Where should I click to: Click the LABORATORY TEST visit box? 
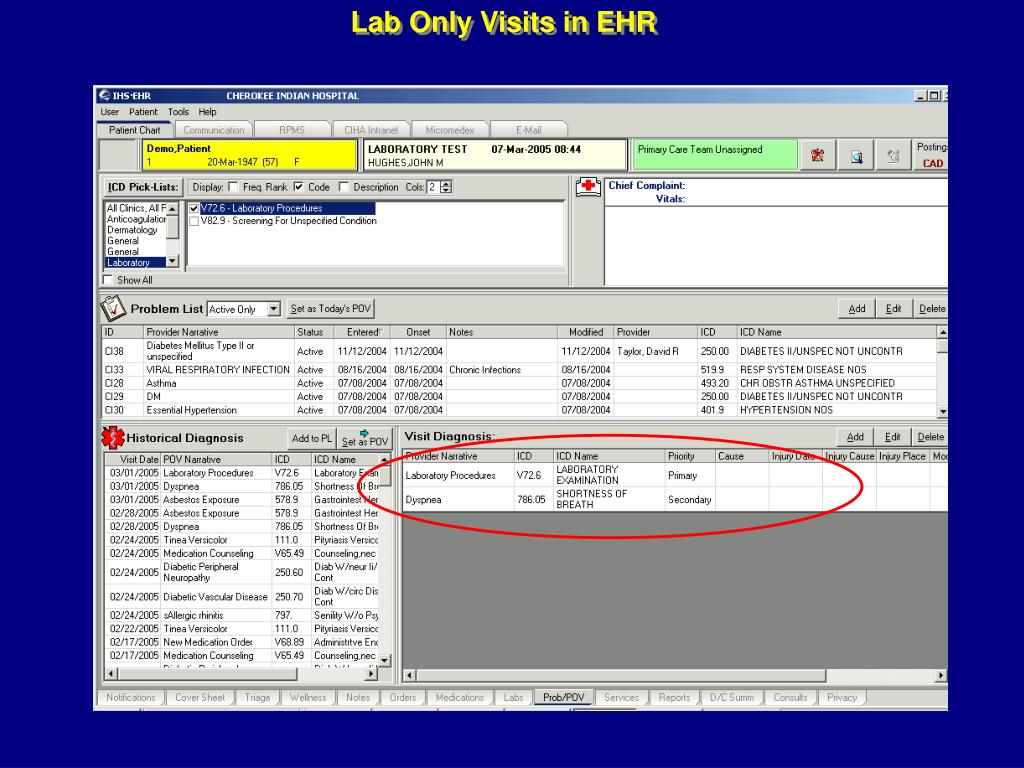click(x=494, y=155)
